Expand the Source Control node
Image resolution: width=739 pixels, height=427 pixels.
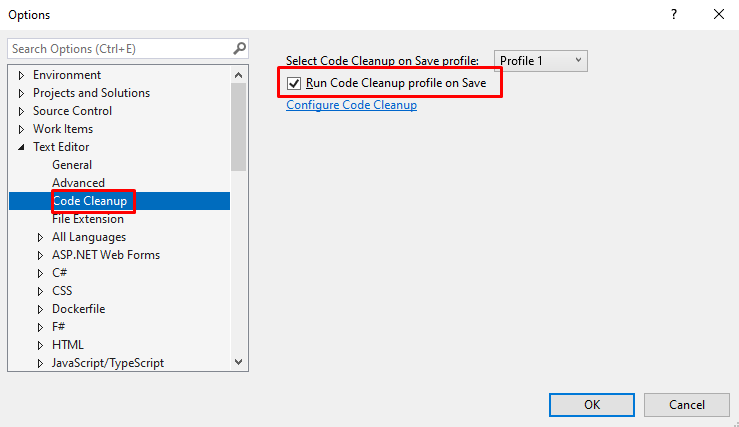(x=21, y=111)
